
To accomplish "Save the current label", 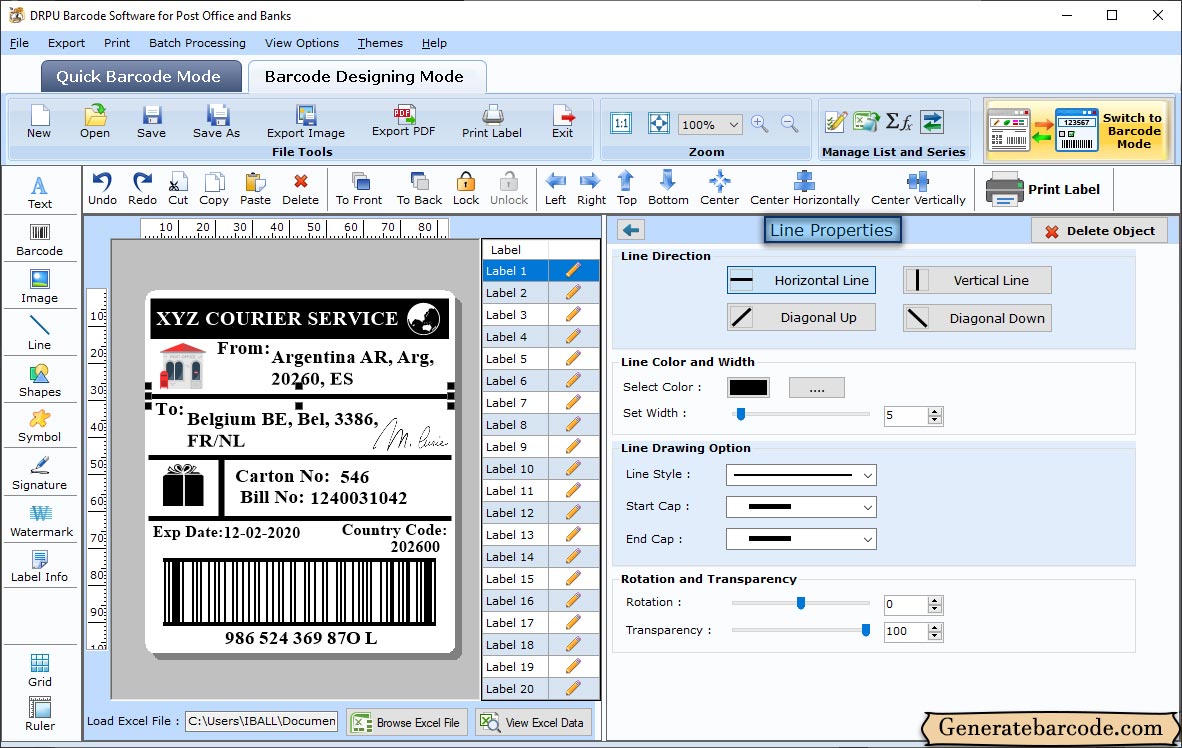I will coord(152,121).
